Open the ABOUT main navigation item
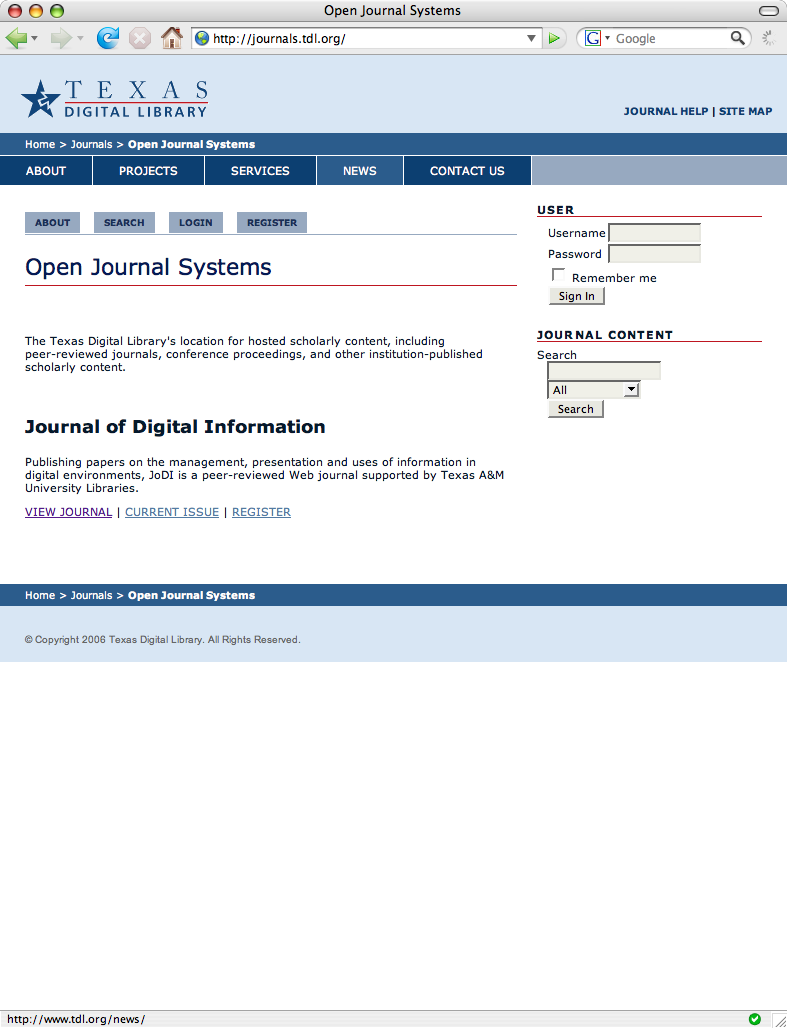 coord(46,170)
